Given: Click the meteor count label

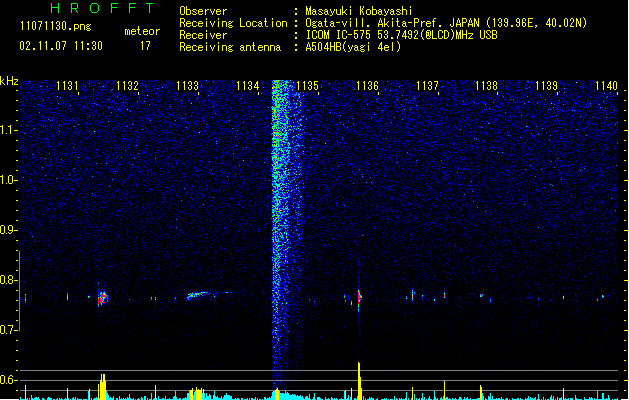Looking at the screenshot, I should click(142, 31).
